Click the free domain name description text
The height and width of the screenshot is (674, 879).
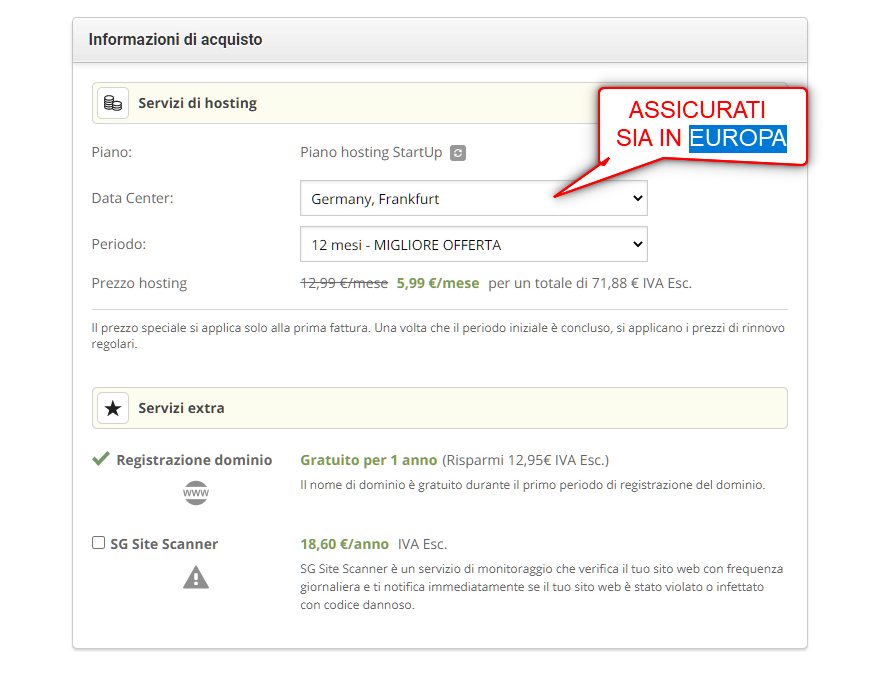[533, 485]
